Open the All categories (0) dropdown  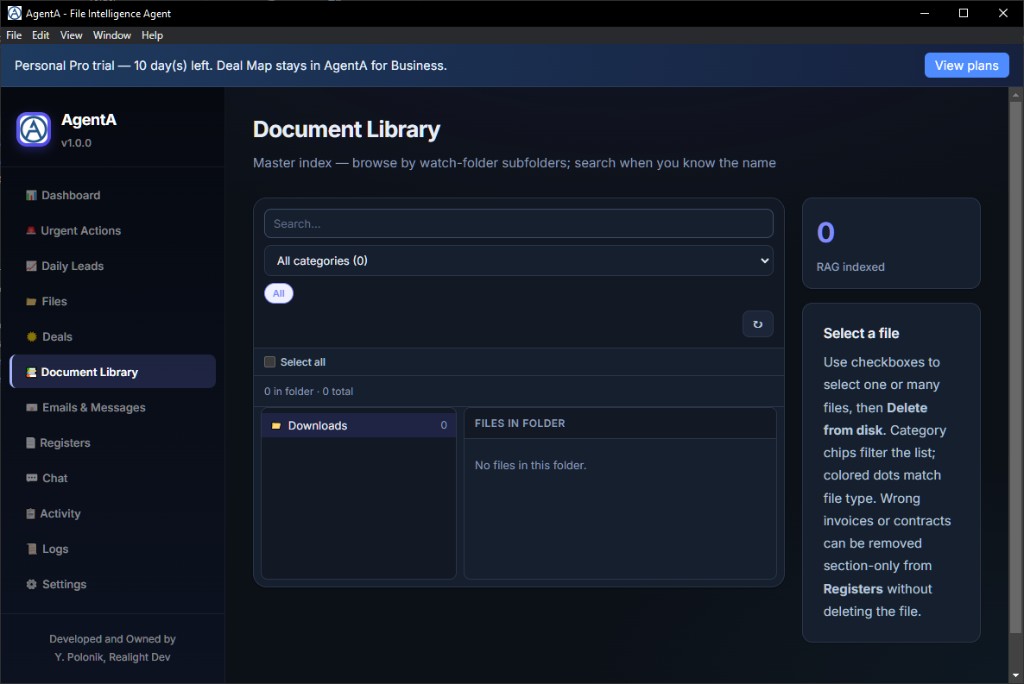click(519, 261)
